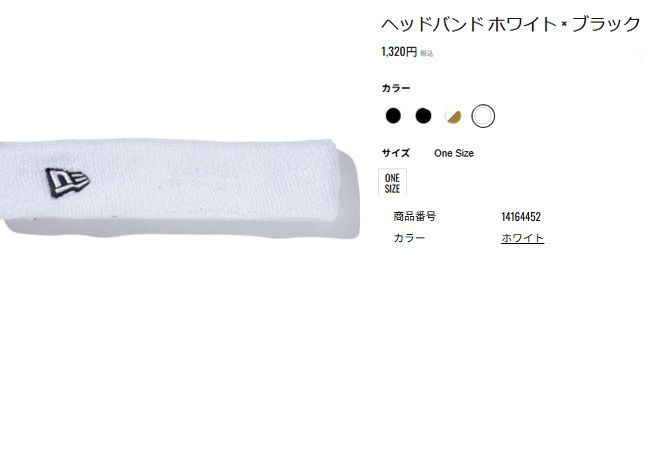Click the white headband product image
Image resolution: width=650 pixels, height=450 pixels.
(179, 189)
